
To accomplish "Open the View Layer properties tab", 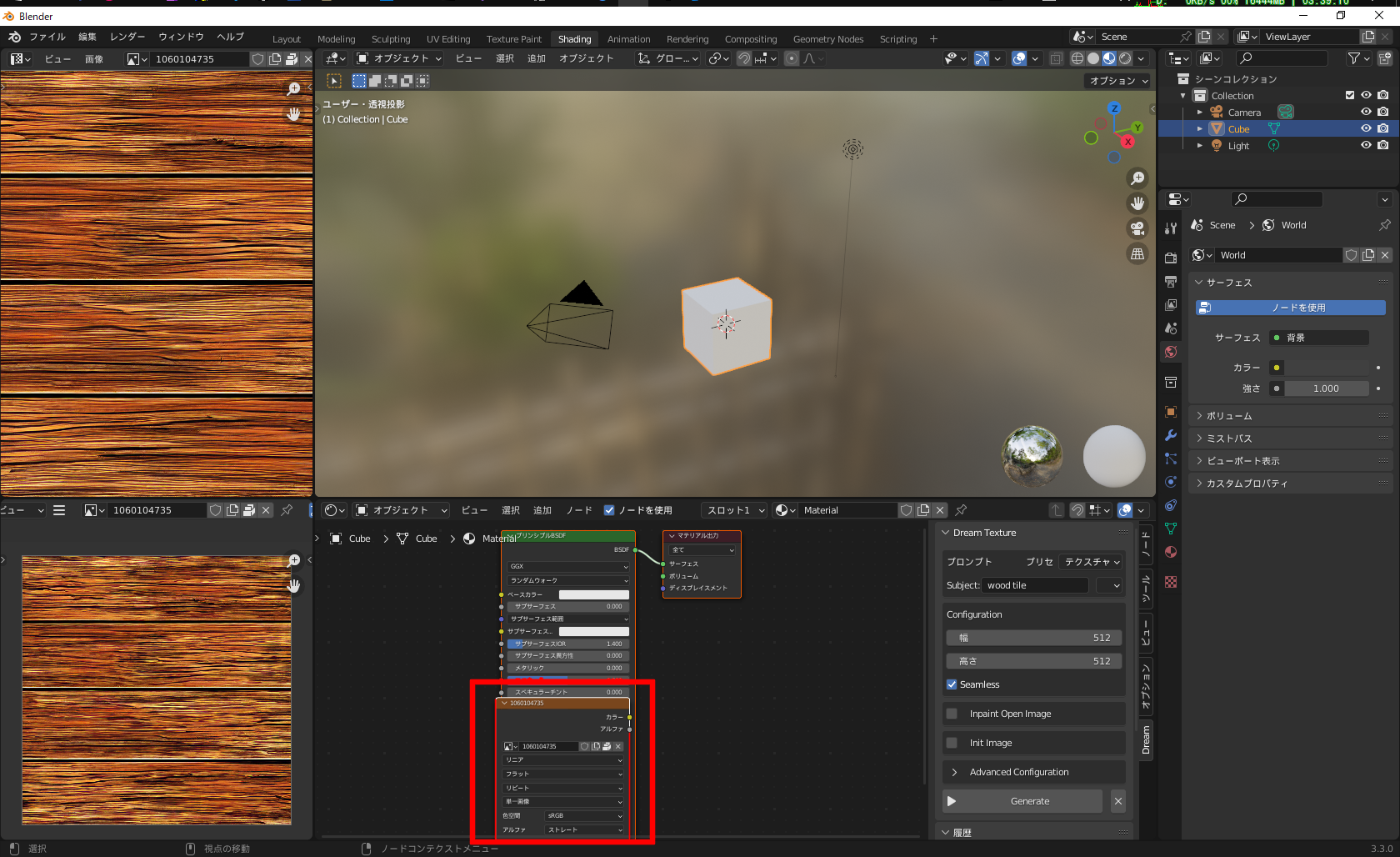I will [1171, 304].
